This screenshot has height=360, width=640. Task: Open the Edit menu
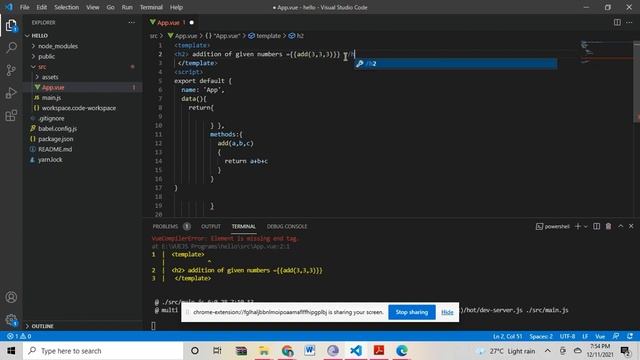42,7
